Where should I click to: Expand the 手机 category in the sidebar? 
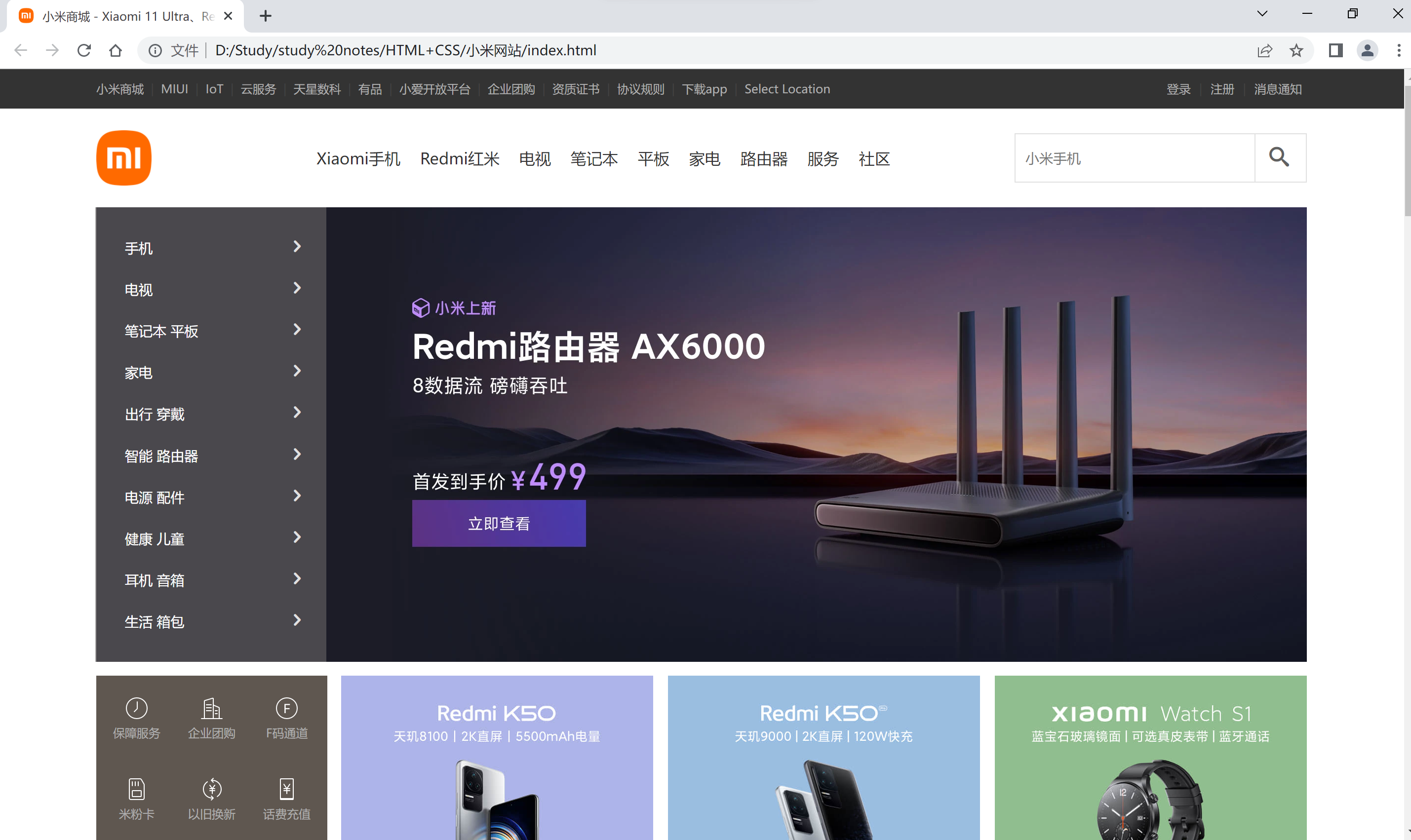coord(297,247)
